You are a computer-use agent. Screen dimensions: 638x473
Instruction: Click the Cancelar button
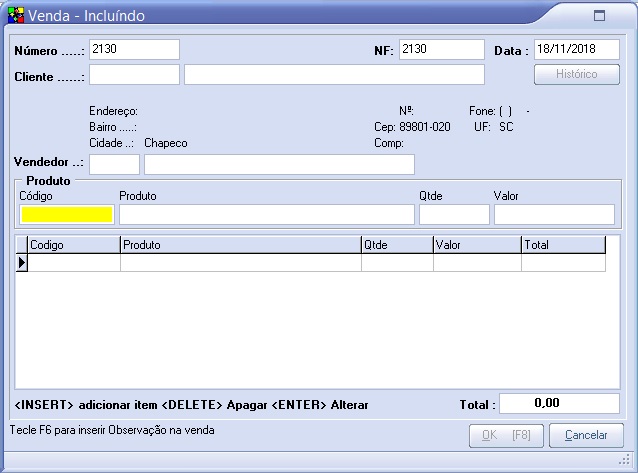pyautogui.click(x=586, y=436)
